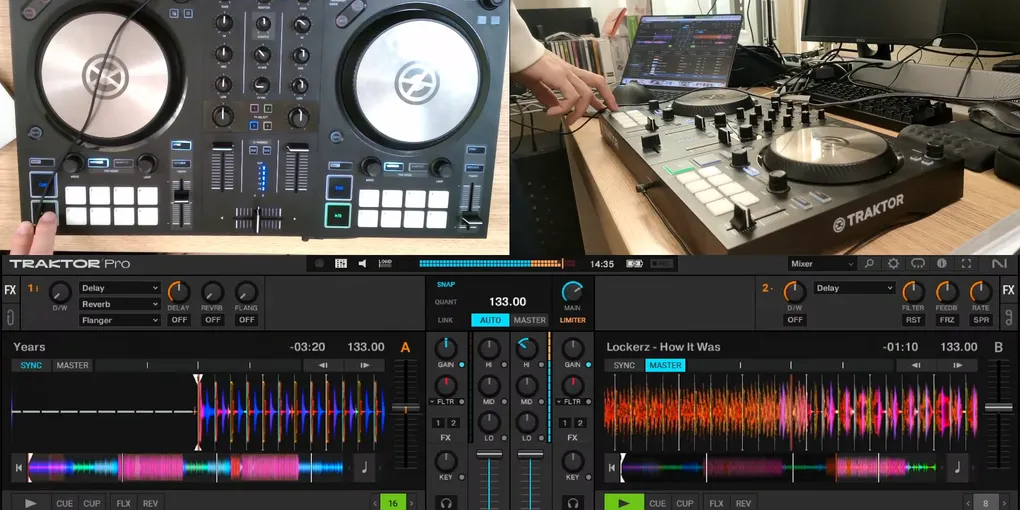The image size is (1020, 510).
Task: Click CUE on deck A
Action: point(64,503)
